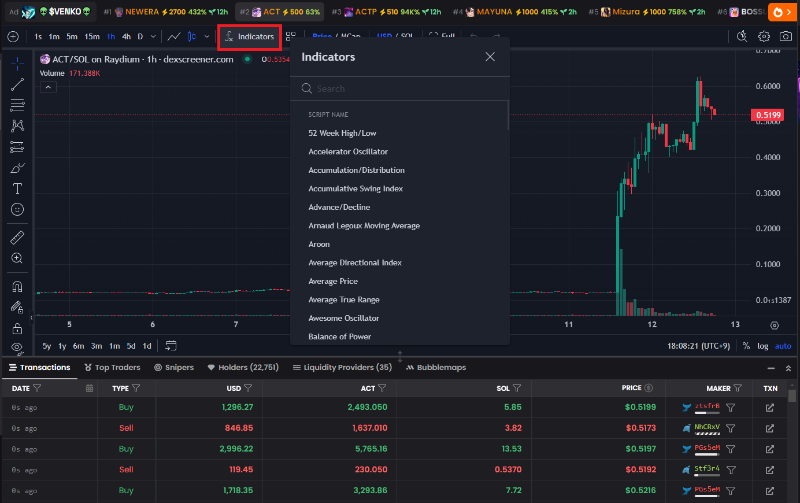Switch to line chart style icon

click(x=174, y=37)
